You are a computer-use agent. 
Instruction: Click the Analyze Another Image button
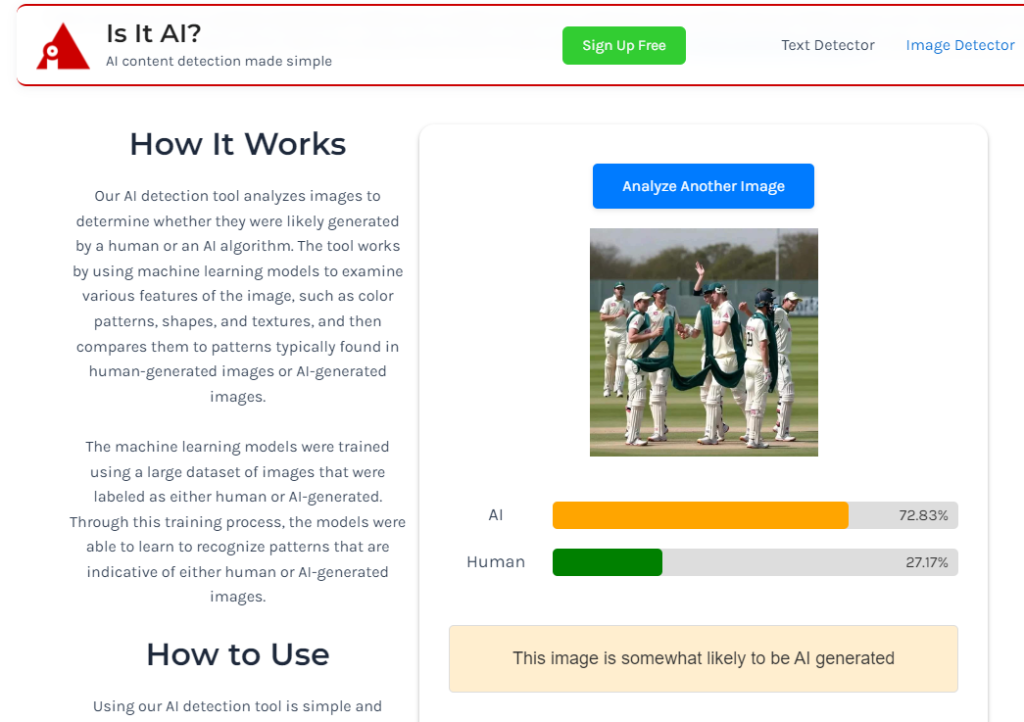click(703, 186)
